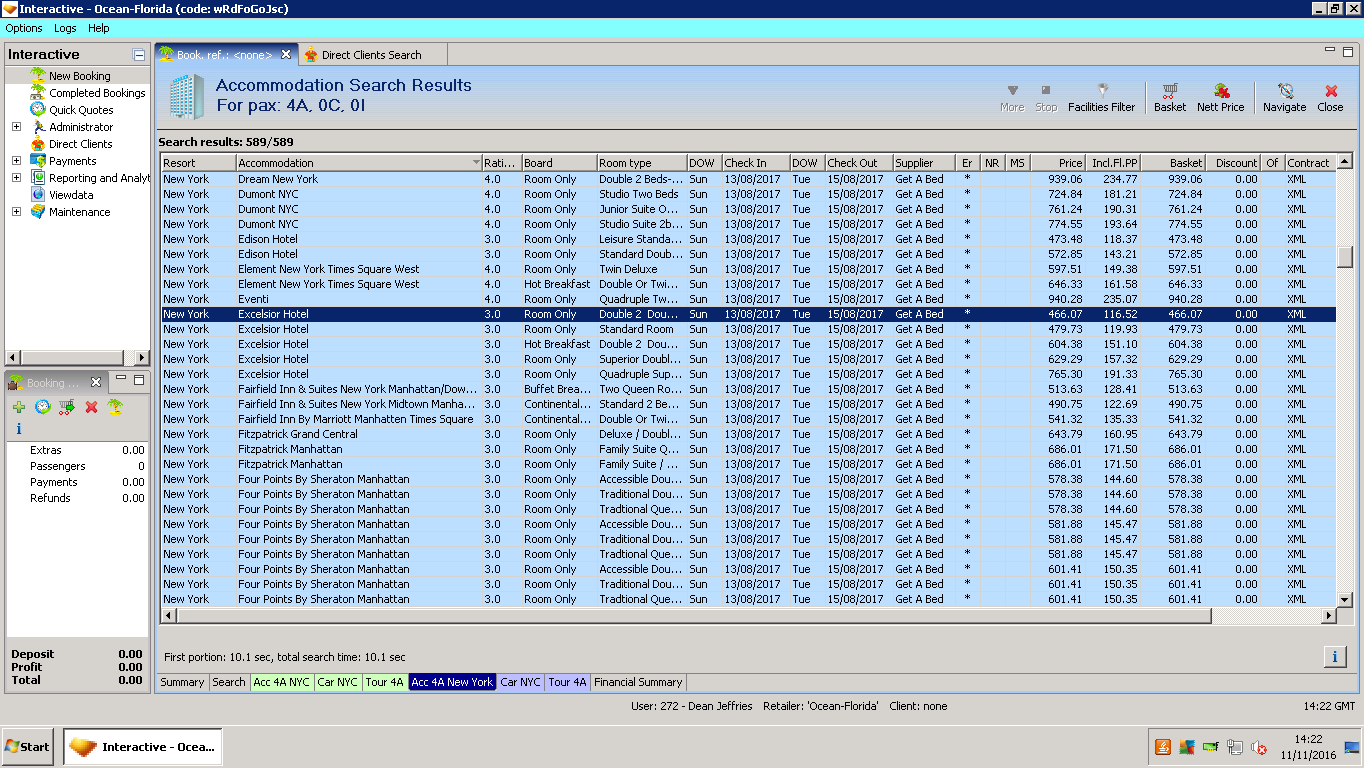Open the Facilities Filter funnel

click(1101, 97)
